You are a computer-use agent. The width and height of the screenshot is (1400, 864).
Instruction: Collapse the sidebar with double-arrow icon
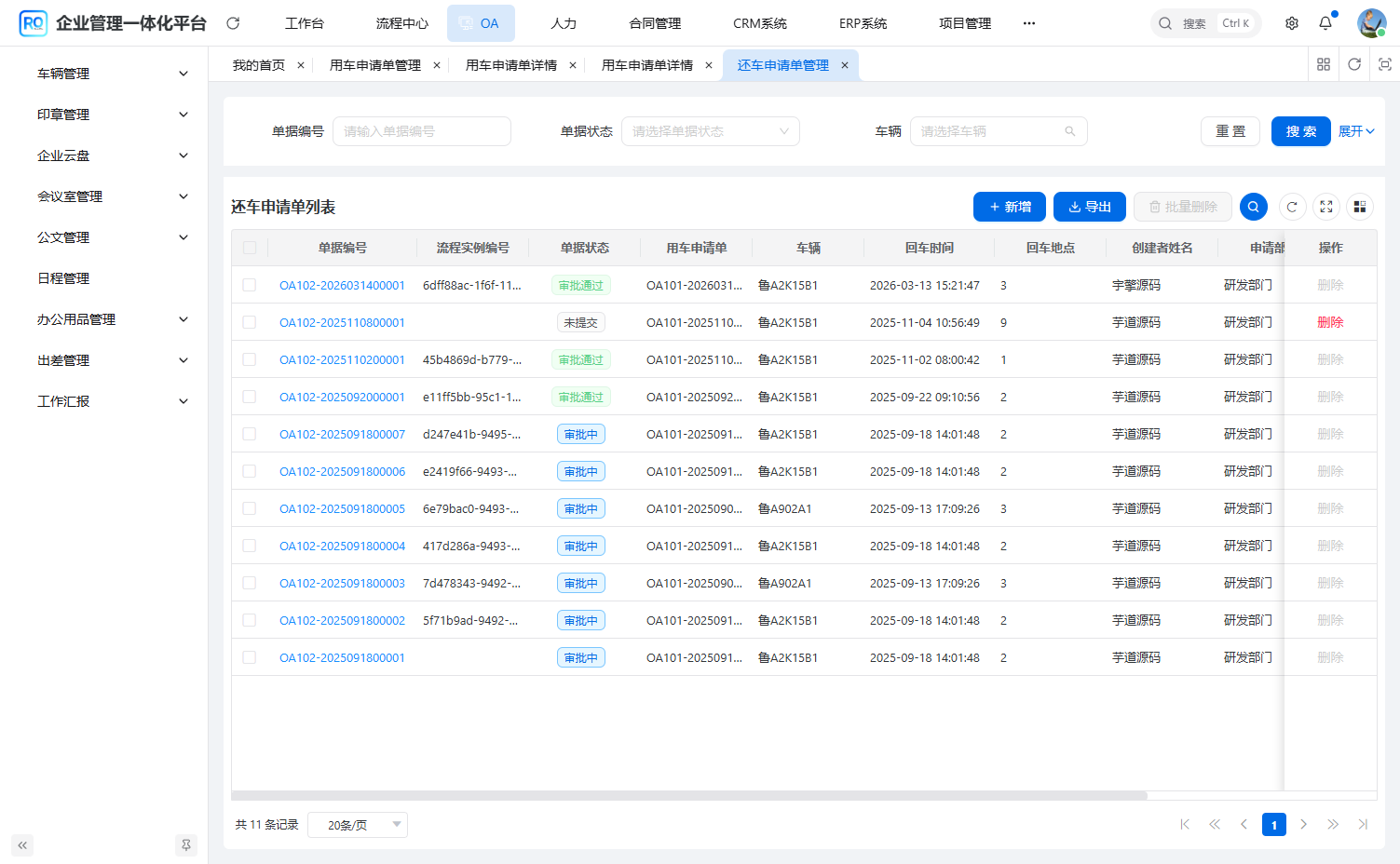(x=22, y=845)
